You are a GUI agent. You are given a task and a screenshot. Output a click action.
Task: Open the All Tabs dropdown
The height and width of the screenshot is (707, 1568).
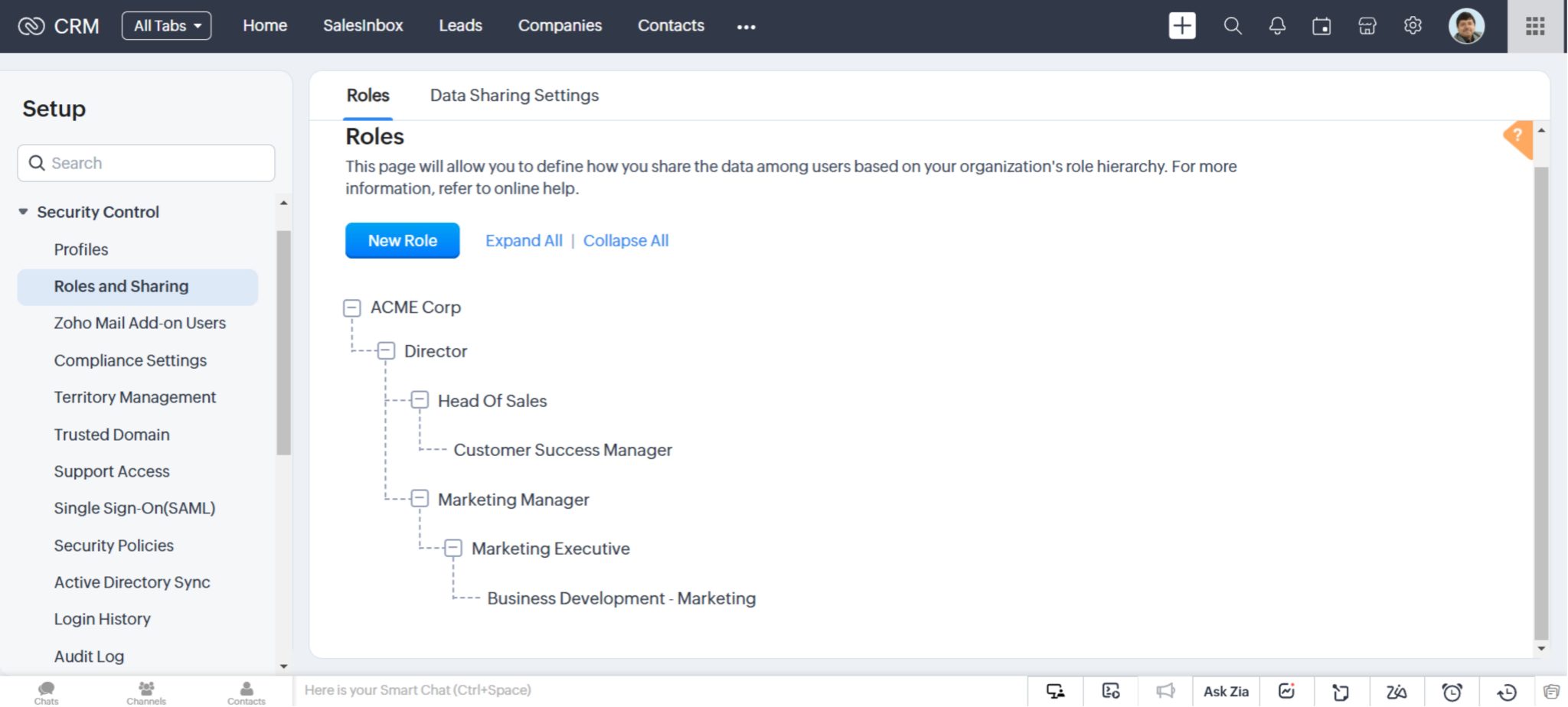tap(166, 25)
